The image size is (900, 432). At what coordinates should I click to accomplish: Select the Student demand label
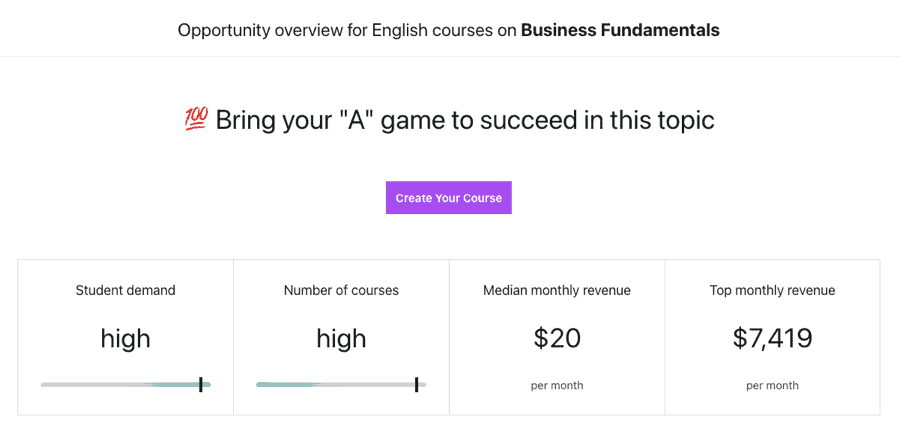125,290
